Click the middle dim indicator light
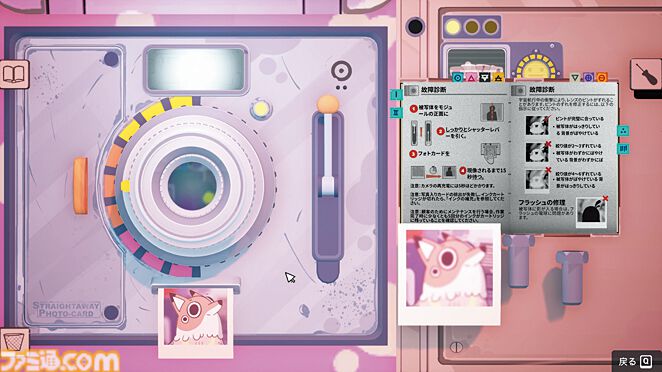The width and height of the screenshot is (662, 372). [x=472, y=27]
